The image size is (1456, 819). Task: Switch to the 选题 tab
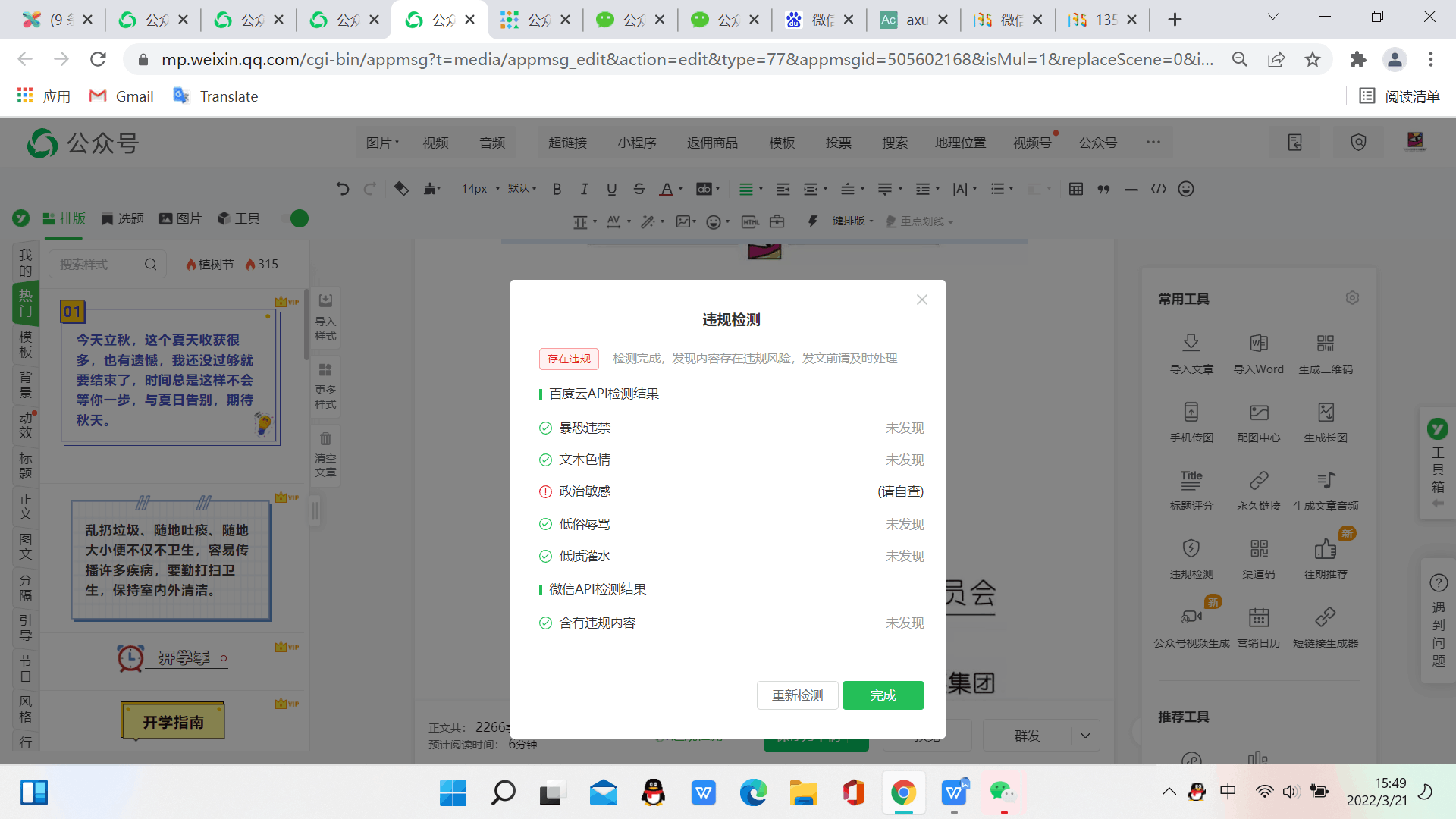(x=122, y=219)
